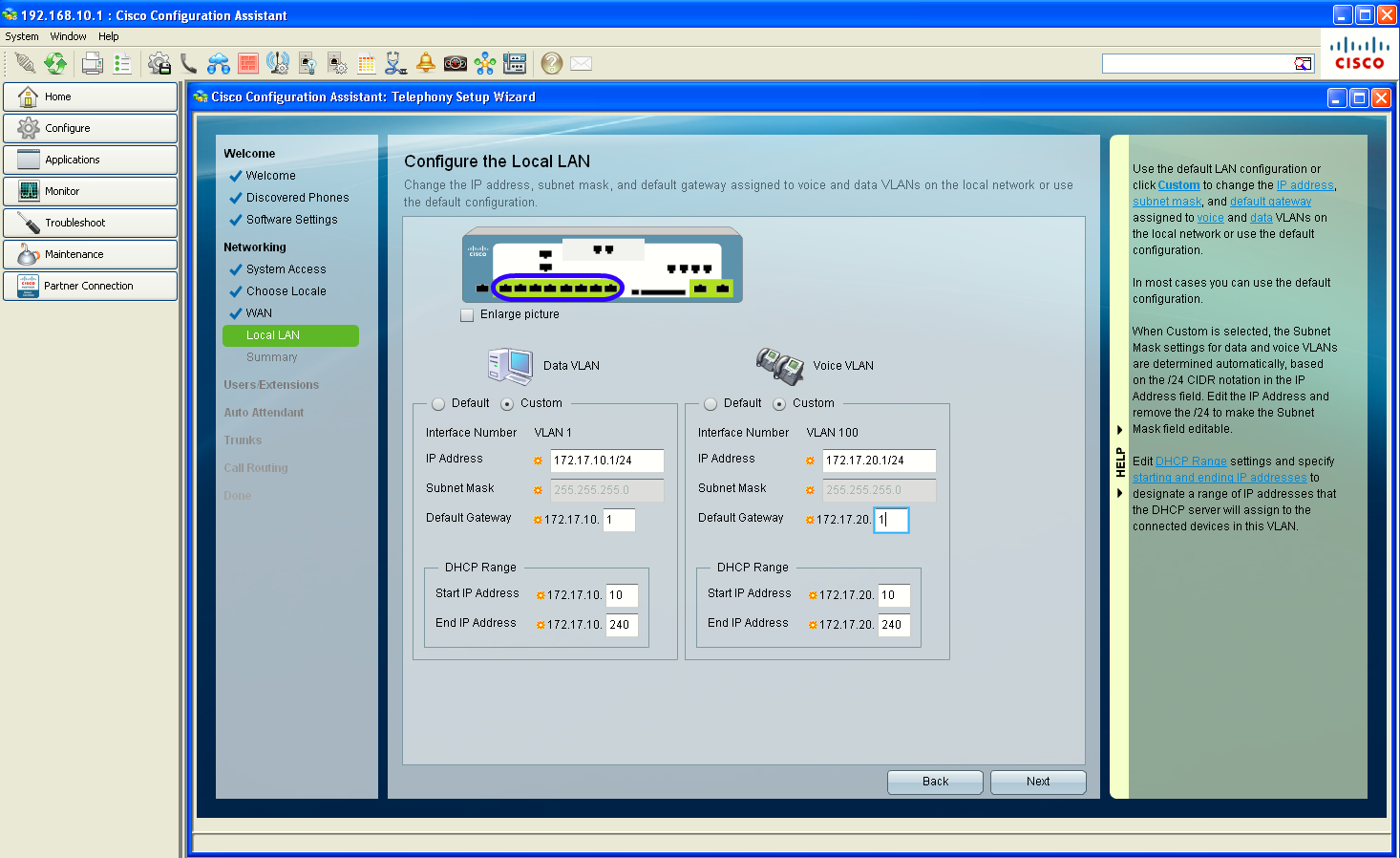Click the router device front panel picture
The height and width of the screenshot is (858, 1400).
point(603,266)
